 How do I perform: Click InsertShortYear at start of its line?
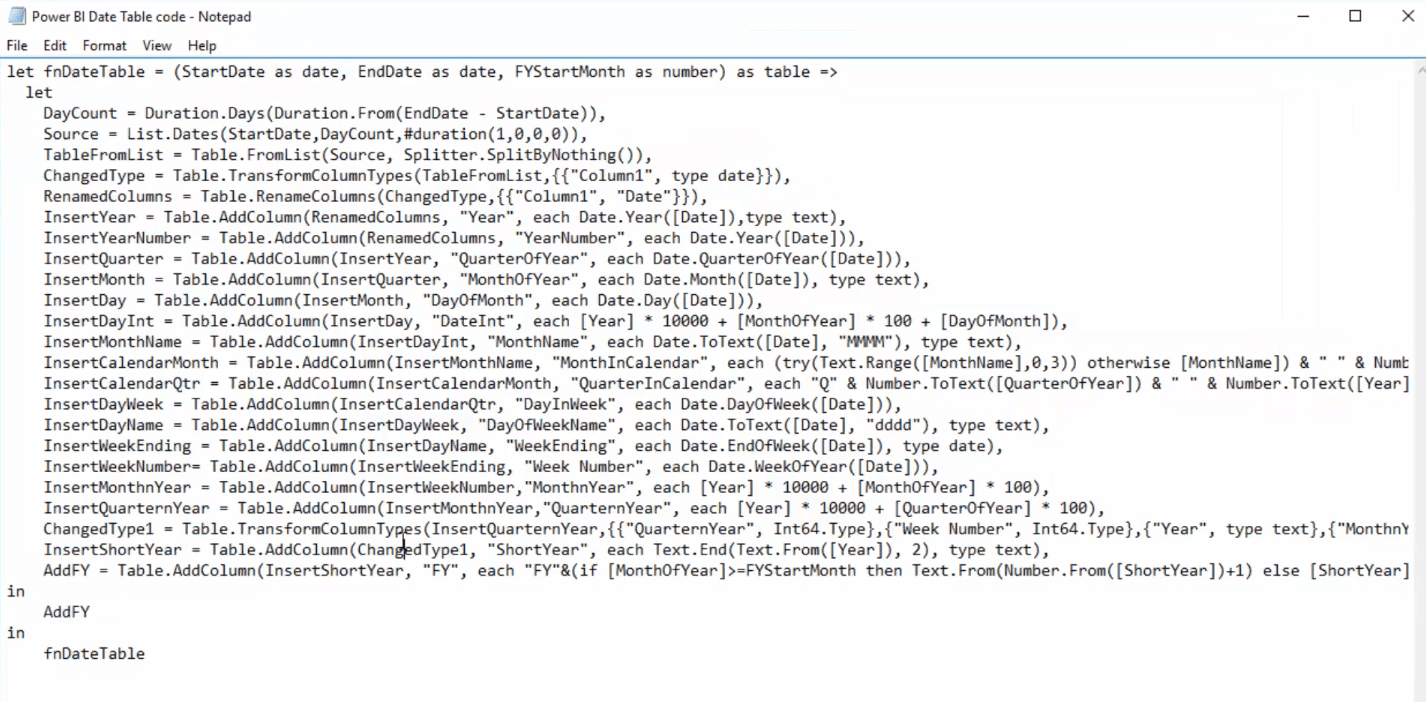112,550
